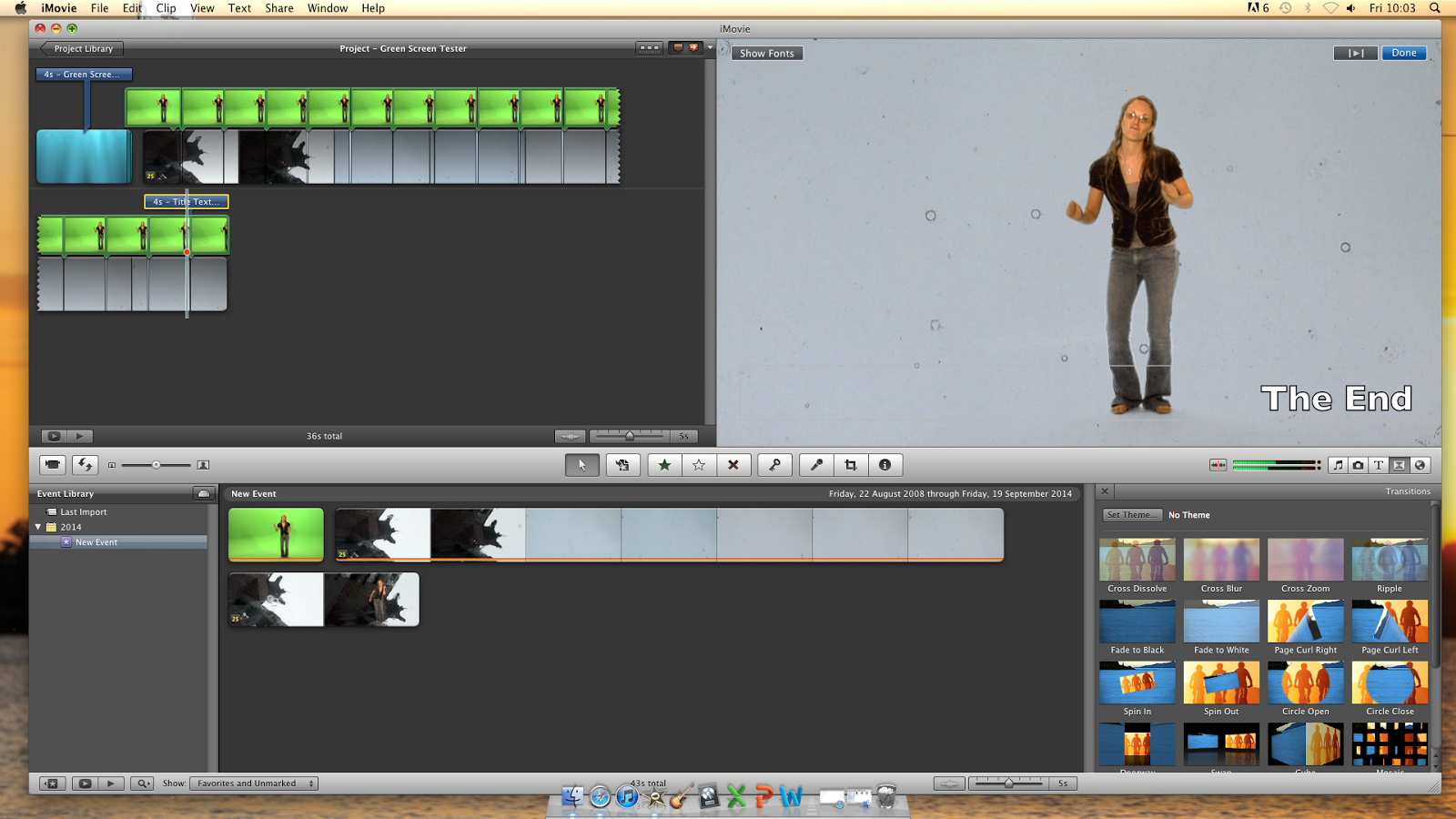Image resolution: width=1456 pixels, height=819 pixels.
Task: Open the Maps and Backgrounds globe browser
Action: click(1420, 465)
